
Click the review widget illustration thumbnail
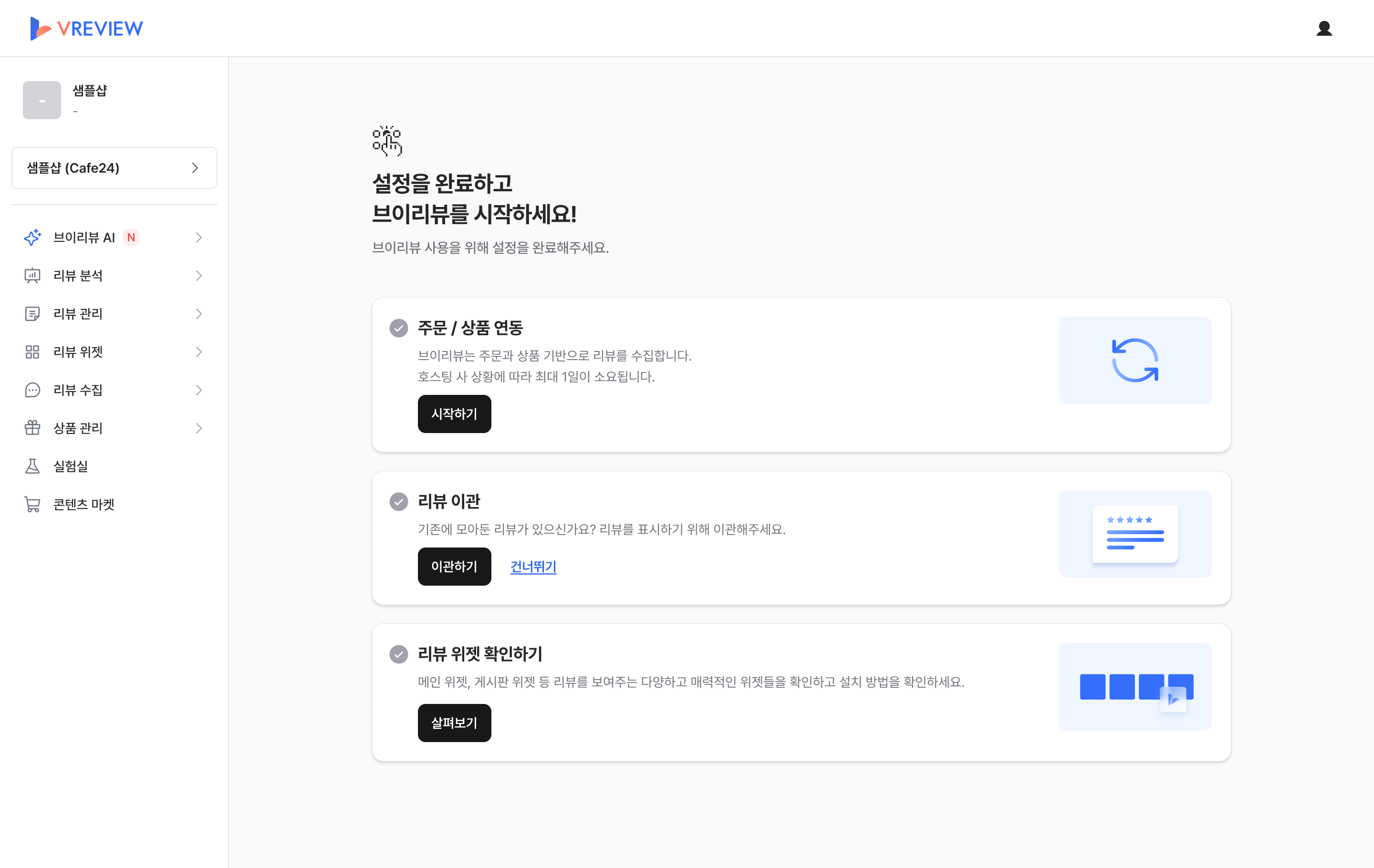click(x=1135, y=687)
